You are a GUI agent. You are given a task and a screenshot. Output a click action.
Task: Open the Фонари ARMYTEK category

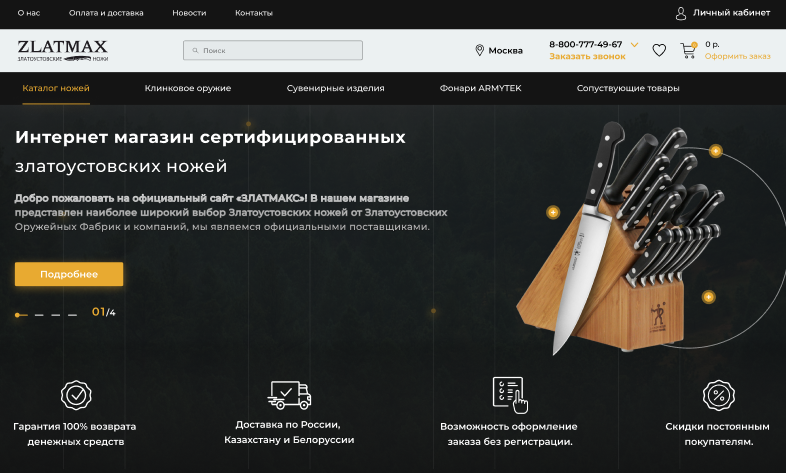pos(480,88)
